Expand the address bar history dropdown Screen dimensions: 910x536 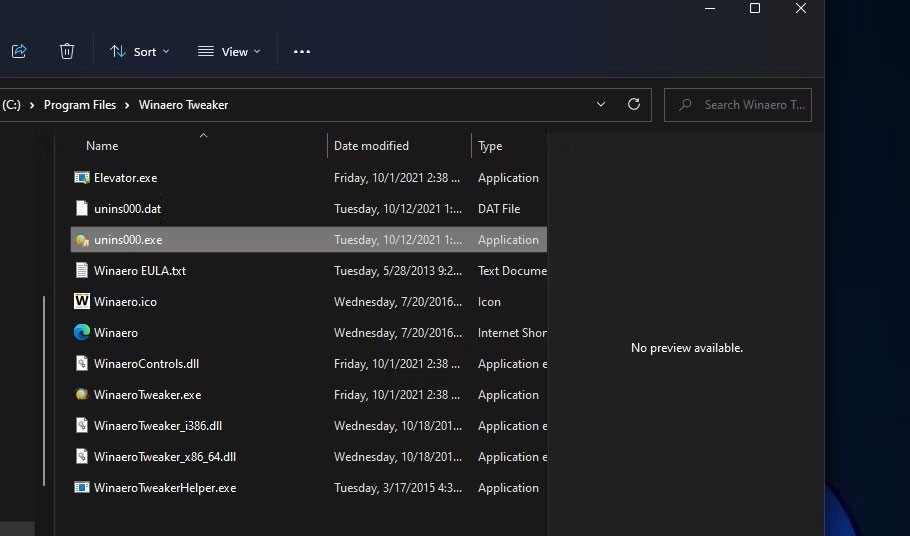601,104
